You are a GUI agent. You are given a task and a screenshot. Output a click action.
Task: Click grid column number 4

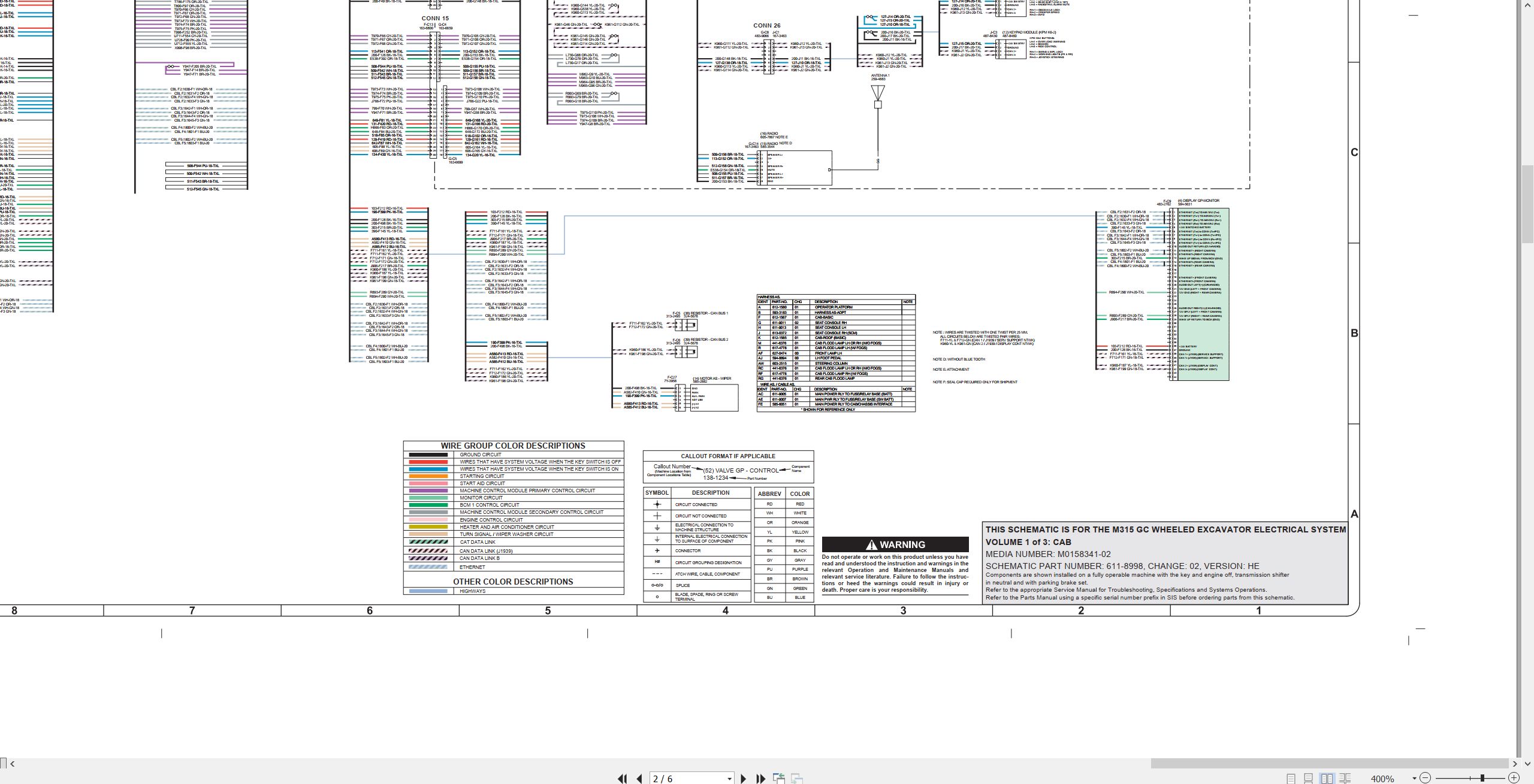point(726,611)
